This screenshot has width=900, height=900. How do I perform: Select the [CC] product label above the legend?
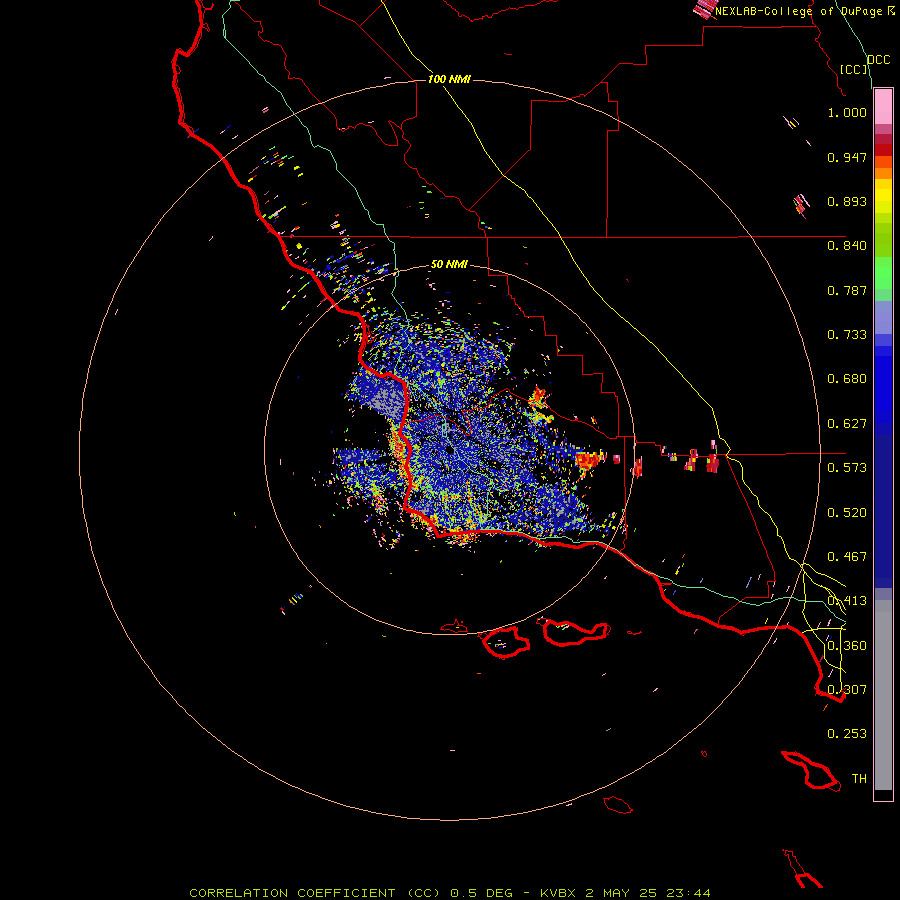click(854, 69)
